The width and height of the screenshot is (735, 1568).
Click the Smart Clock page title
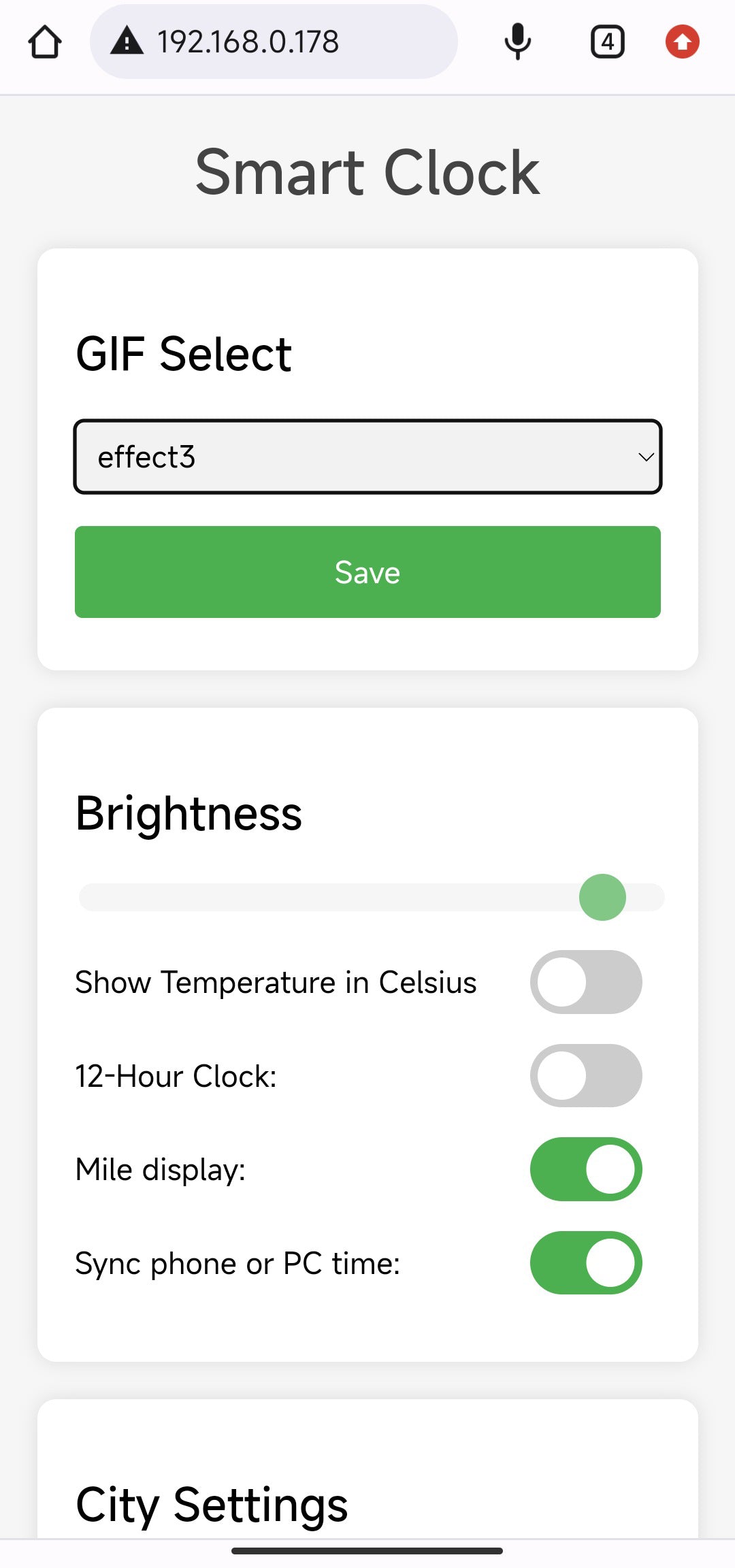(x=367, y=173)
